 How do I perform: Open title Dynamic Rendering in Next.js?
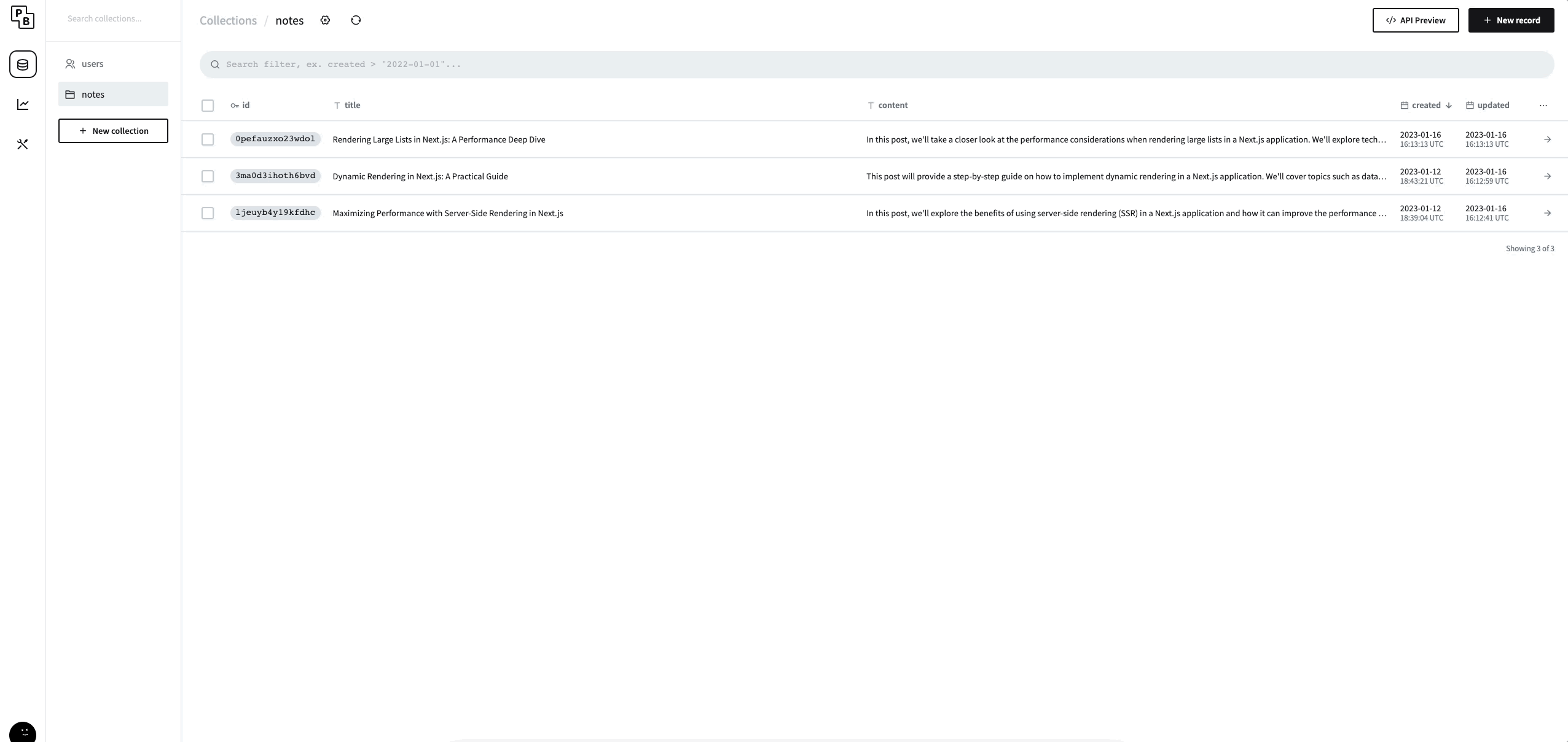tap(420, 176)
